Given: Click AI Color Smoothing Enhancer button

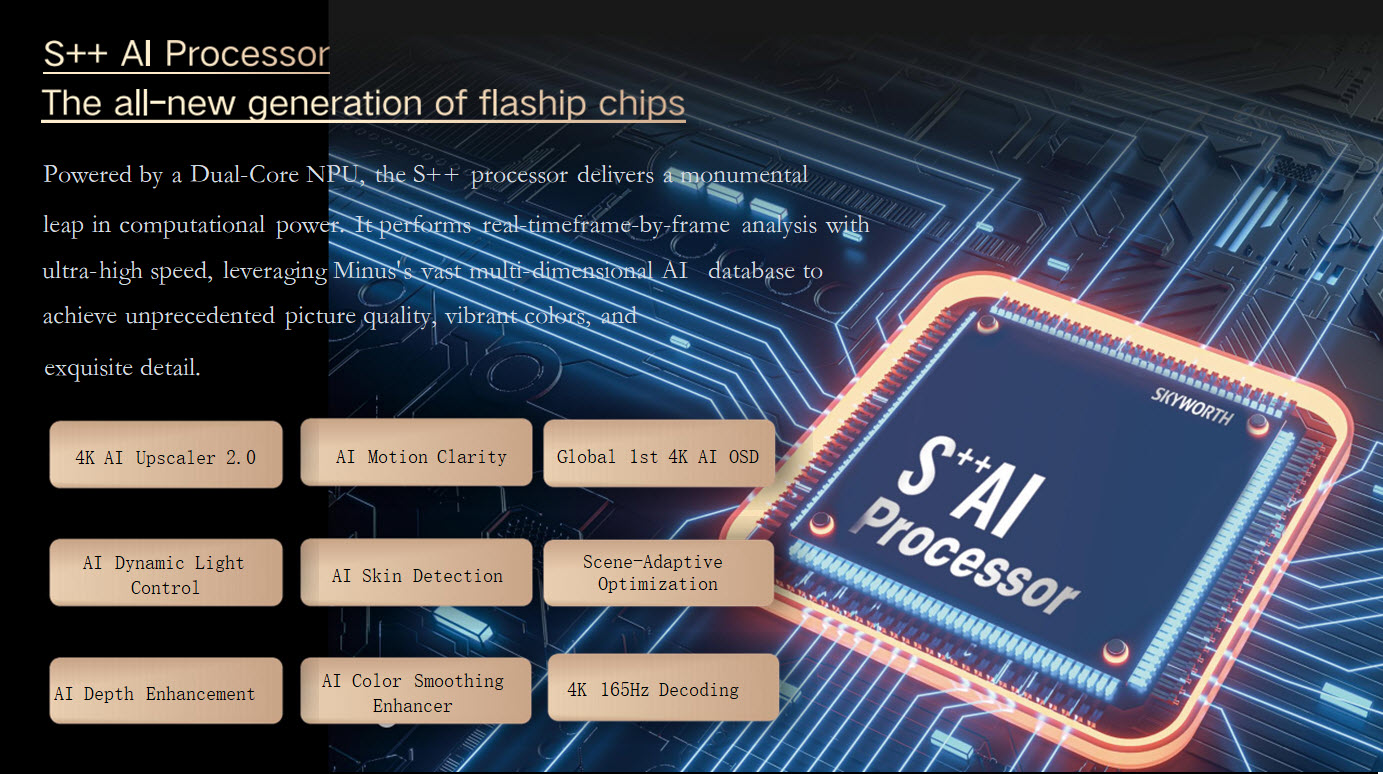Looking at the screenshot, I should (415, 692).
